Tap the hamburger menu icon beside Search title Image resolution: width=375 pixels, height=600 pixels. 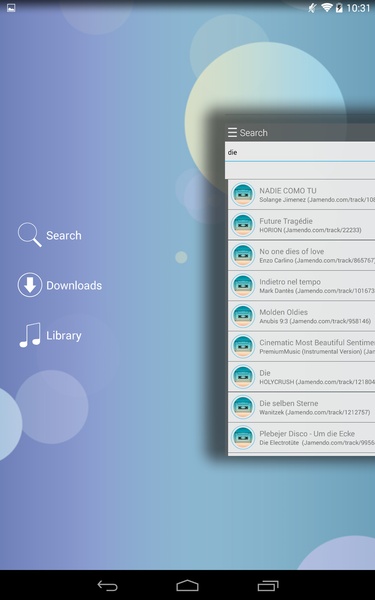(x=232, y=132)
